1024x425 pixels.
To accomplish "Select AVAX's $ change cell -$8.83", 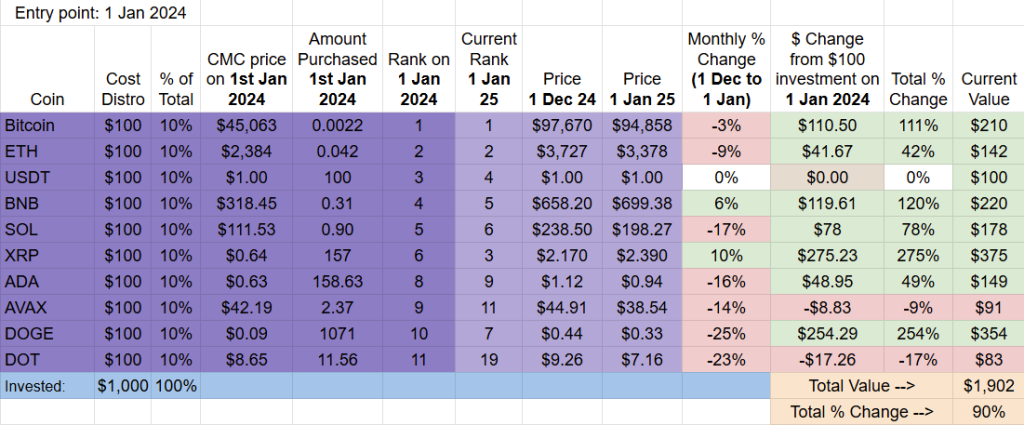I will (826, 307).
